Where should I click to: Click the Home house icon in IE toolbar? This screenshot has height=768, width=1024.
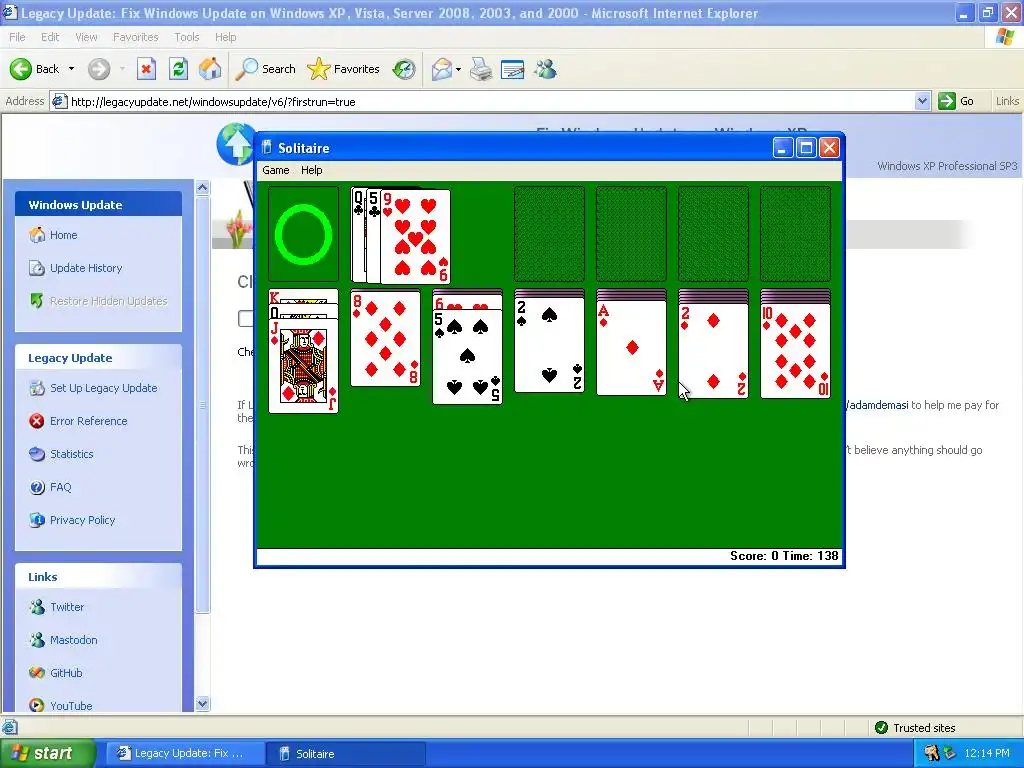click(x=210, y=69)
